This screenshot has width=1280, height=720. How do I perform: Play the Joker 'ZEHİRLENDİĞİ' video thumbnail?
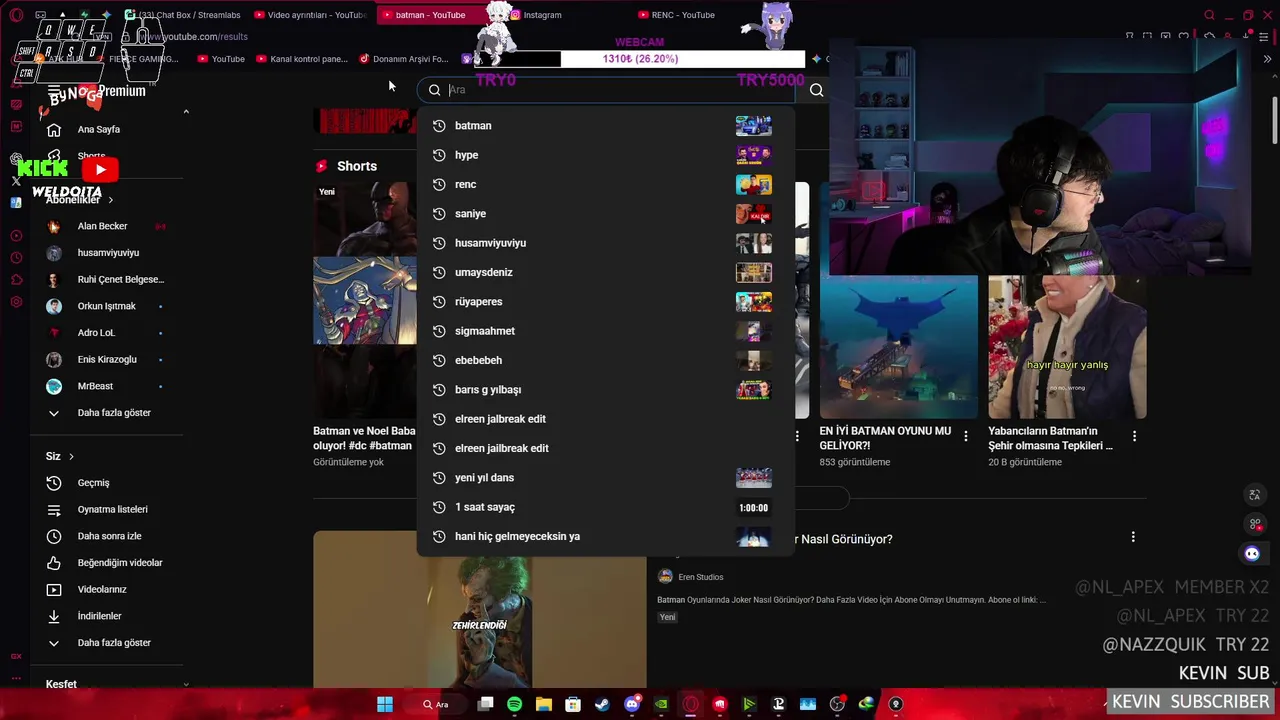point(480,609)
